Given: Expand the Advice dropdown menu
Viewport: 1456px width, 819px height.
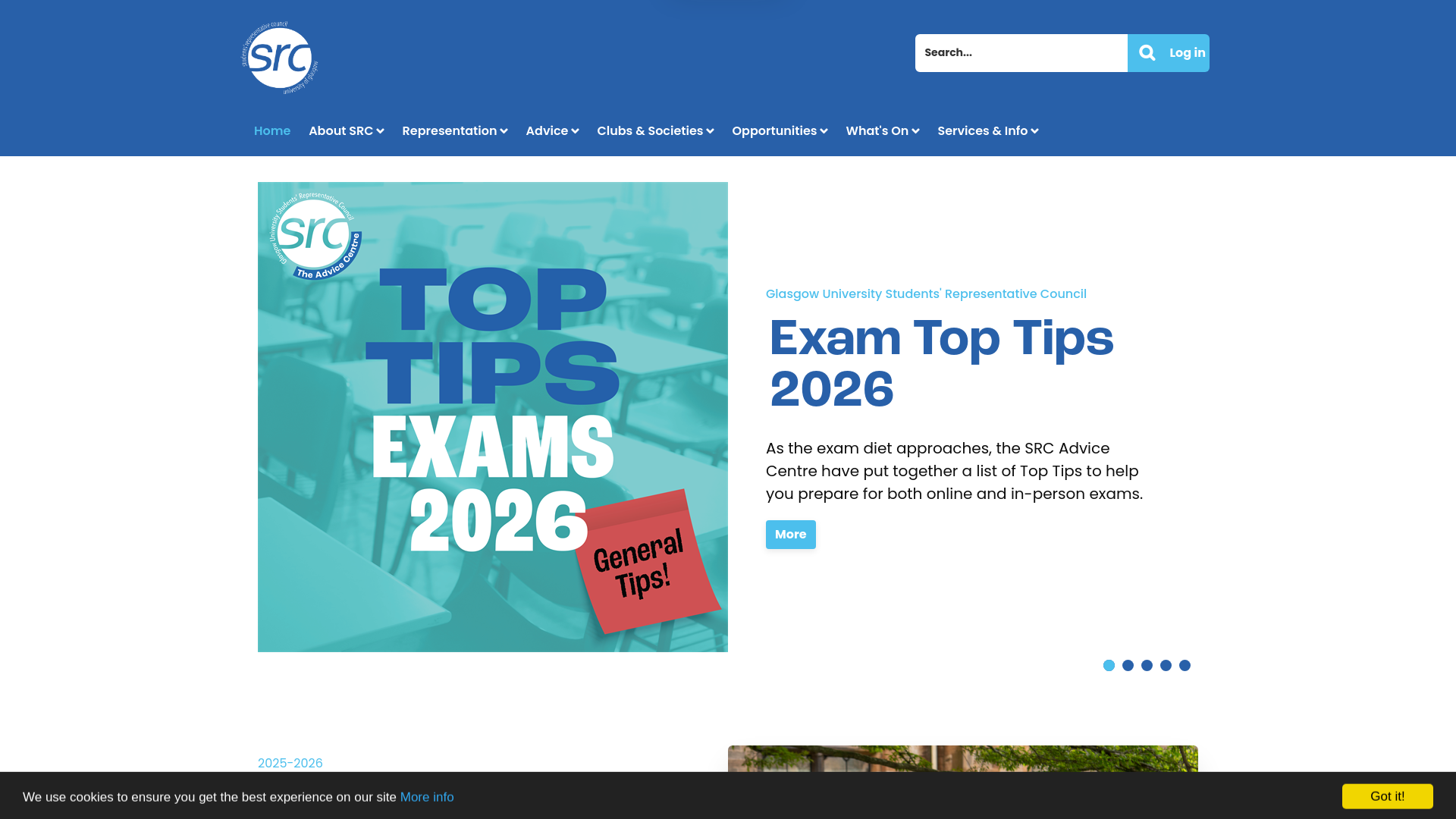Looking at the screenshot, I should 552,131.
